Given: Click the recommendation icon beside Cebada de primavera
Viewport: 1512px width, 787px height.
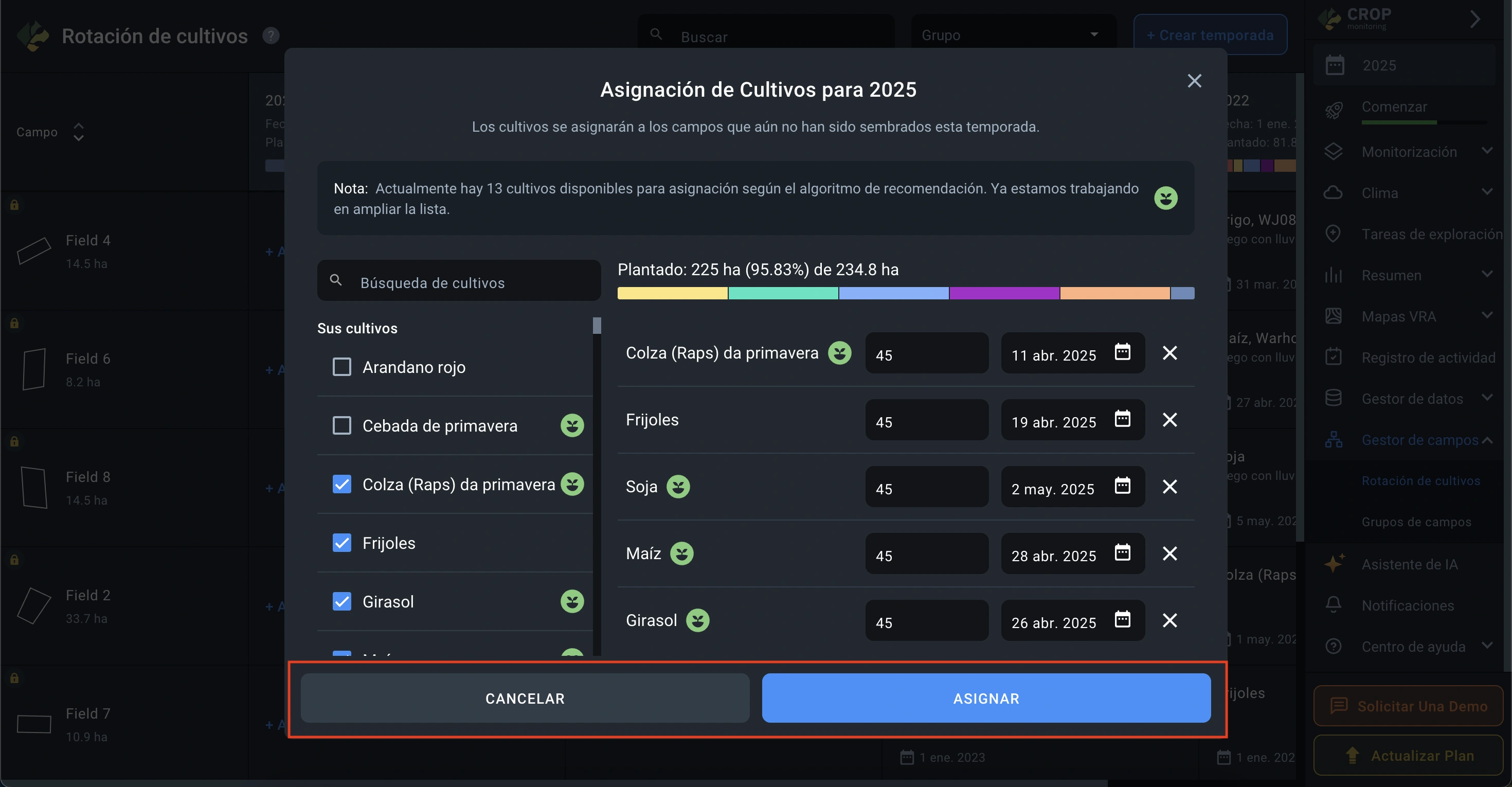Looking at the screenshot, I should [572, 425].
